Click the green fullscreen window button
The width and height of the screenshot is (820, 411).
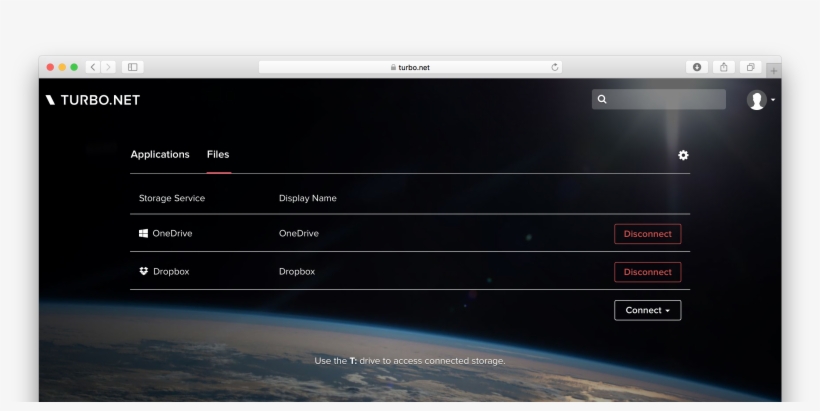(74, 67)
